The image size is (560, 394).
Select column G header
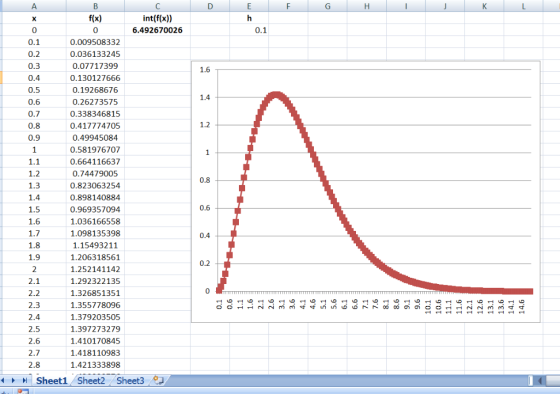[x=327, y=6]
